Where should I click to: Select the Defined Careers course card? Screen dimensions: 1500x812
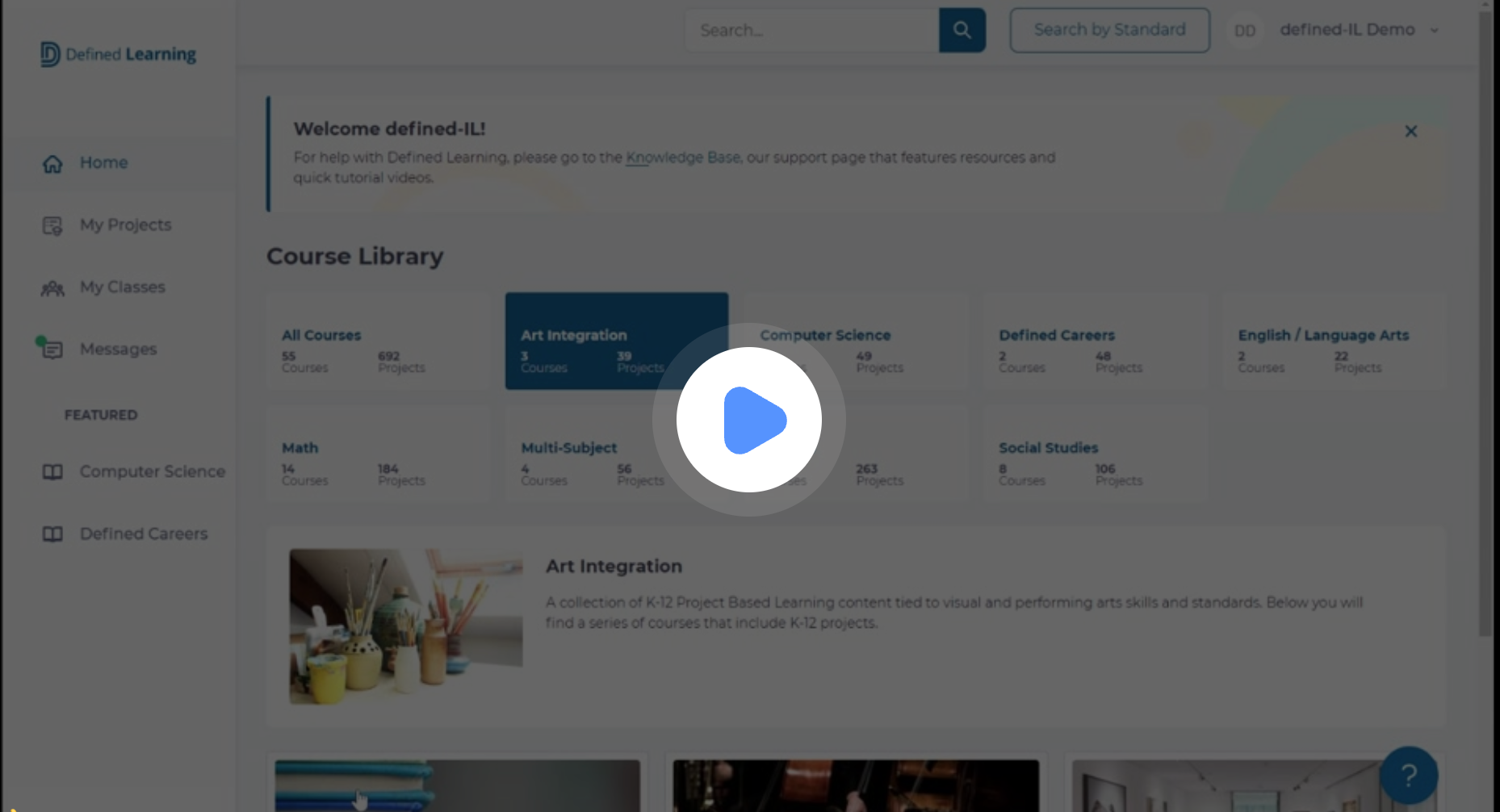[x=1095, y=341]
